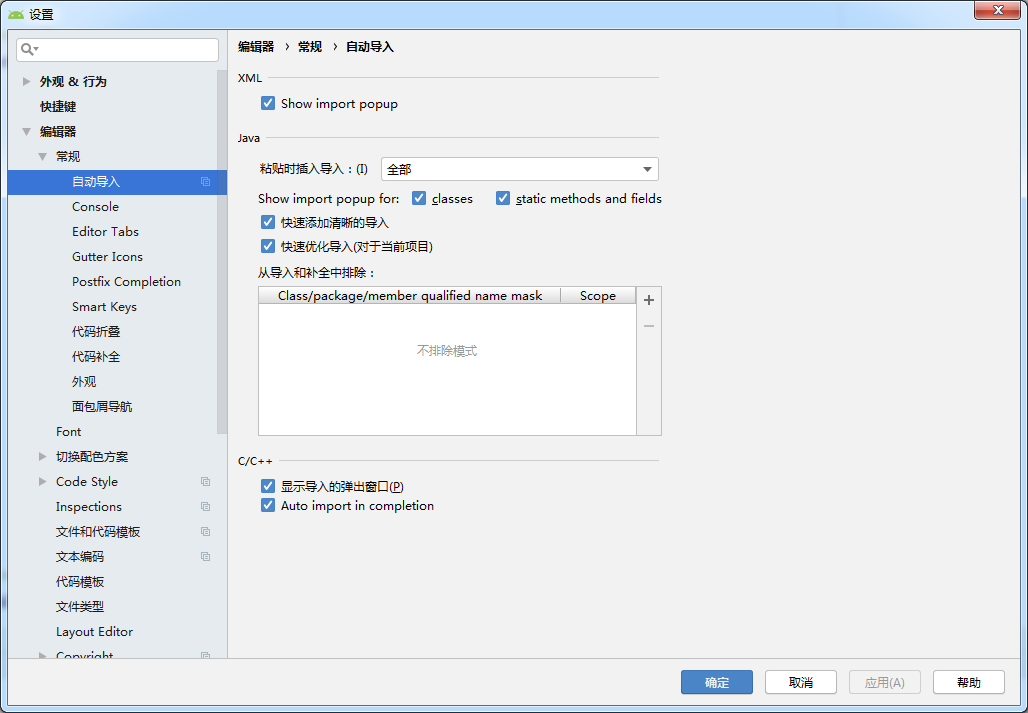Viewport: 1028px width, 713px height.
Task: Toggle Auto import in completion checkbox
Action: pos(267,505)
